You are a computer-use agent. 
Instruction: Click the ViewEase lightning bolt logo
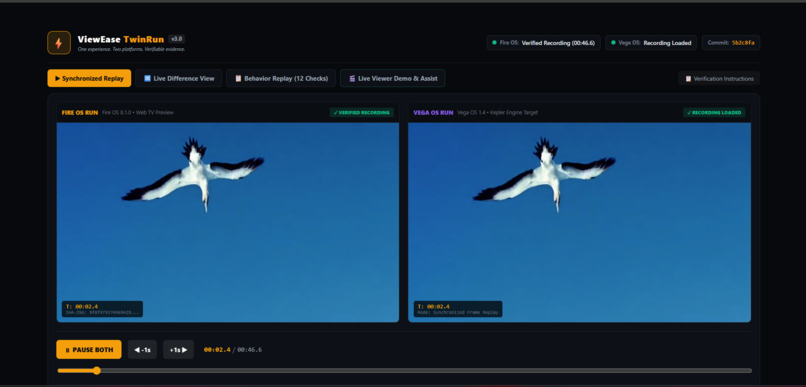coord(59,43)
